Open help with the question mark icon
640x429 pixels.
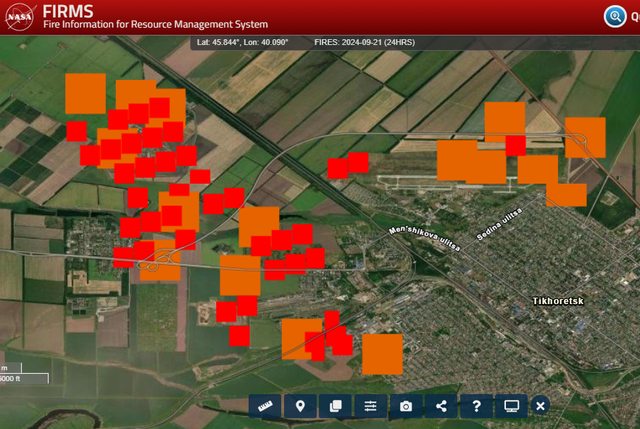476,406
